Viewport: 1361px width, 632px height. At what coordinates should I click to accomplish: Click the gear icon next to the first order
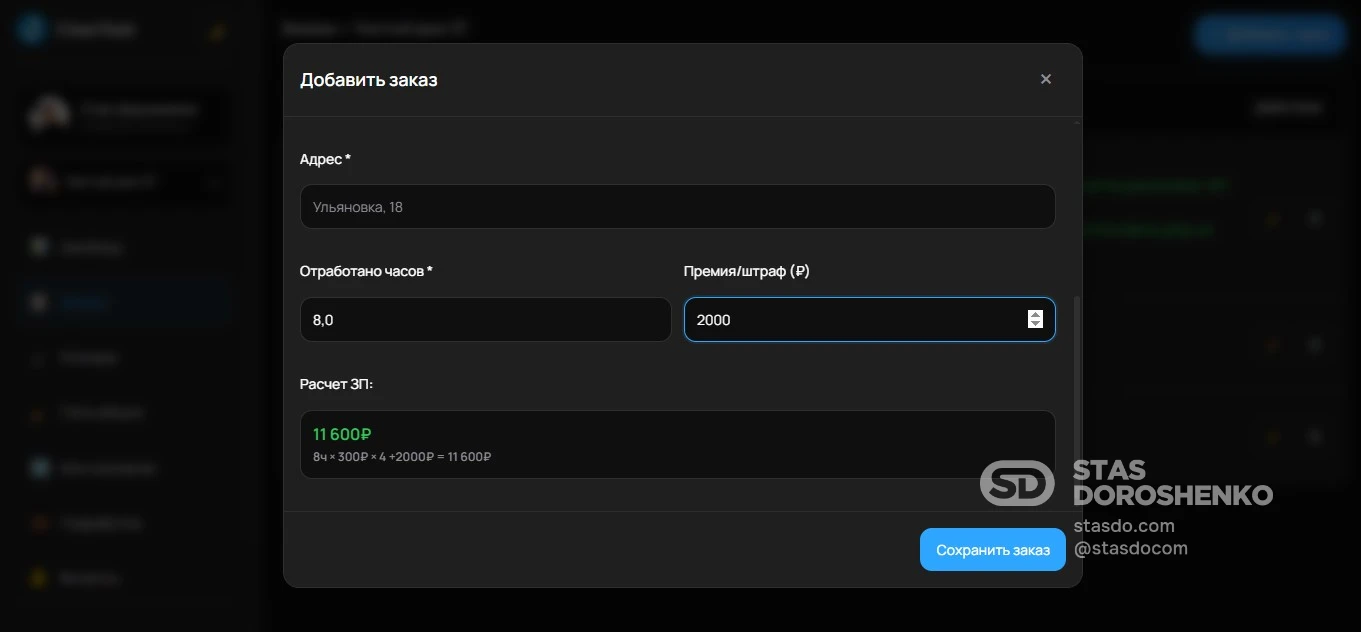click(1315, 220)
